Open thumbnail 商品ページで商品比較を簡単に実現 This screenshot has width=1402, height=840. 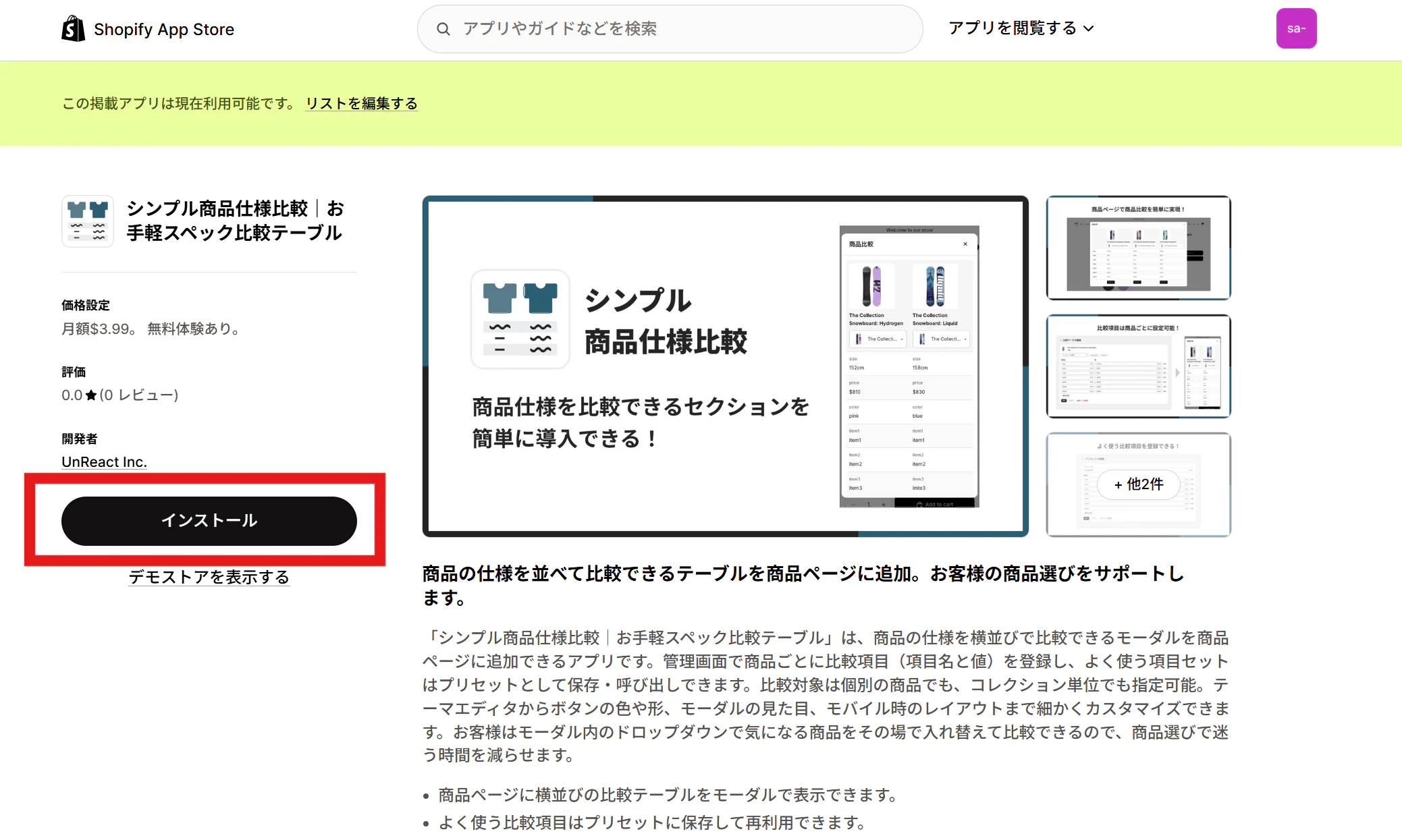click(1139, 248)
